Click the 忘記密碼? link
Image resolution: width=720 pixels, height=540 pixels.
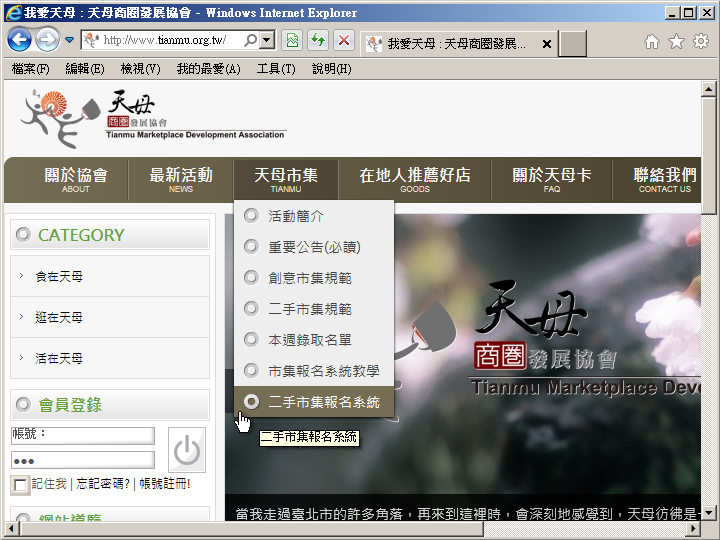pos(103,484)
